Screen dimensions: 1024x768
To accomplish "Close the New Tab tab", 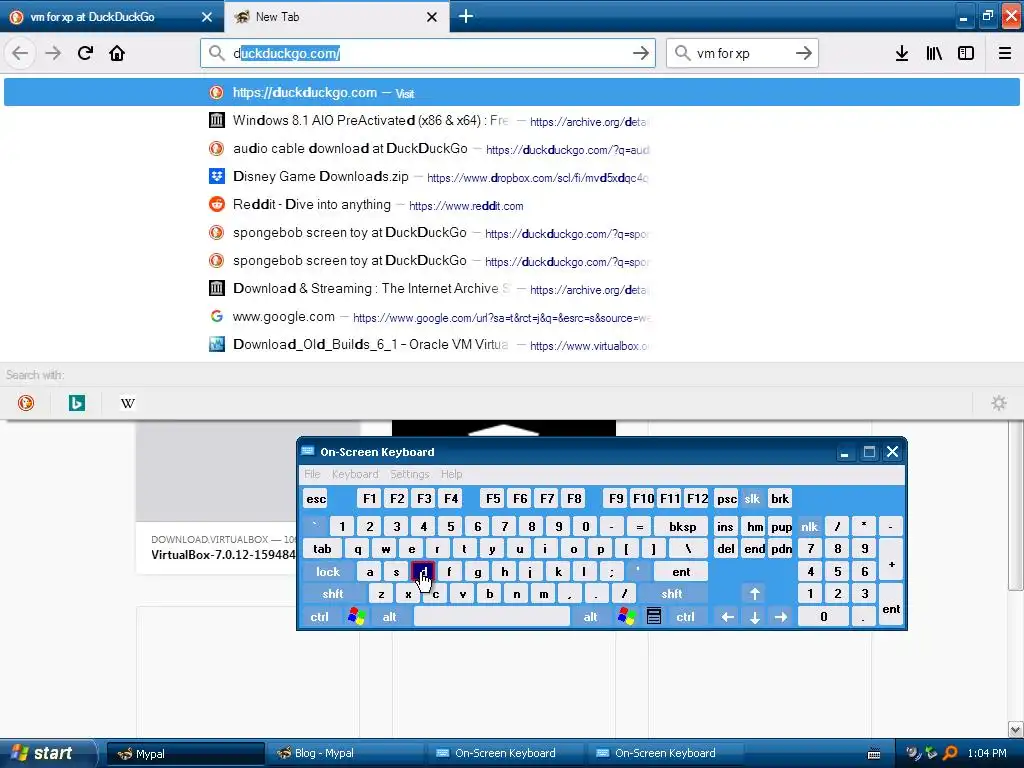I will (x=432, y=17).
